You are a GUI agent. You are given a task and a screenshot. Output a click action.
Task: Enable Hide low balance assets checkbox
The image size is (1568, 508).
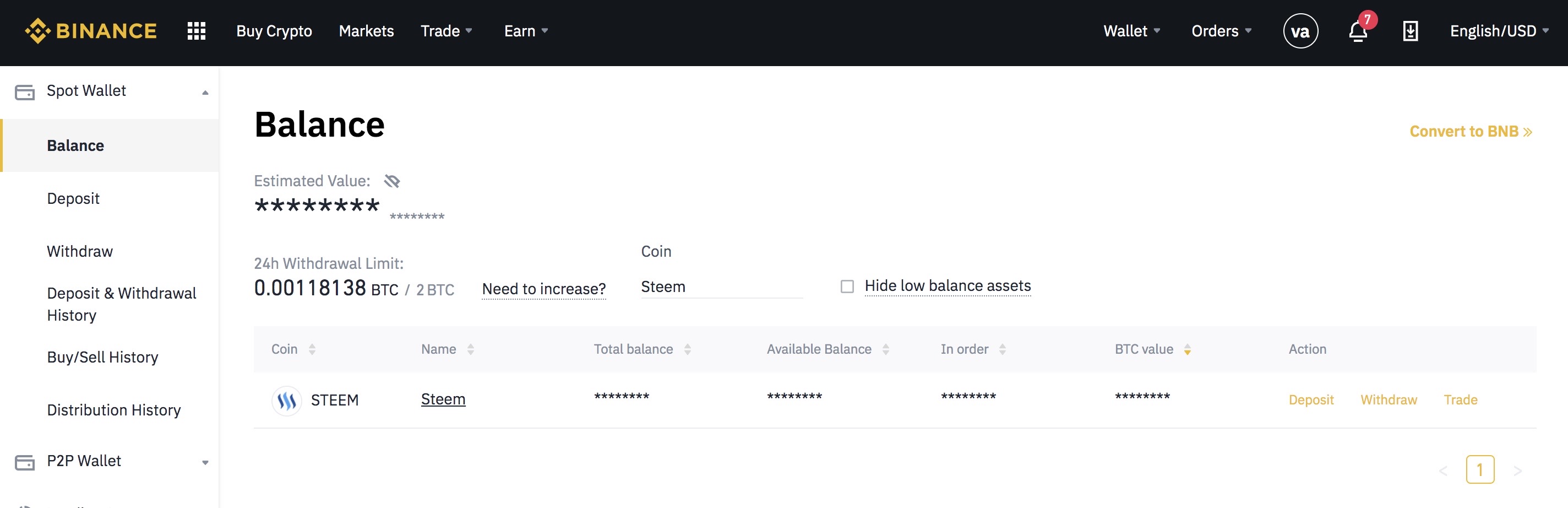tap(847, 287)
